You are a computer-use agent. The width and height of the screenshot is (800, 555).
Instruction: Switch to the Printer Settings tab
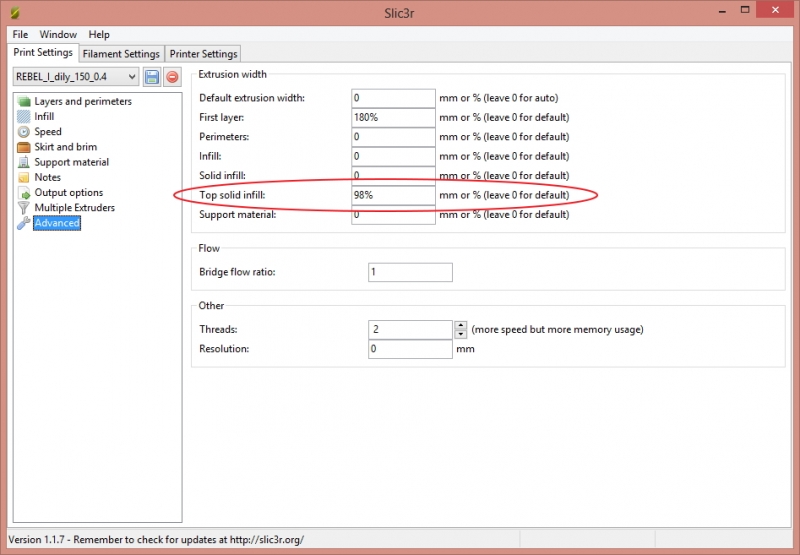point(203,54)
